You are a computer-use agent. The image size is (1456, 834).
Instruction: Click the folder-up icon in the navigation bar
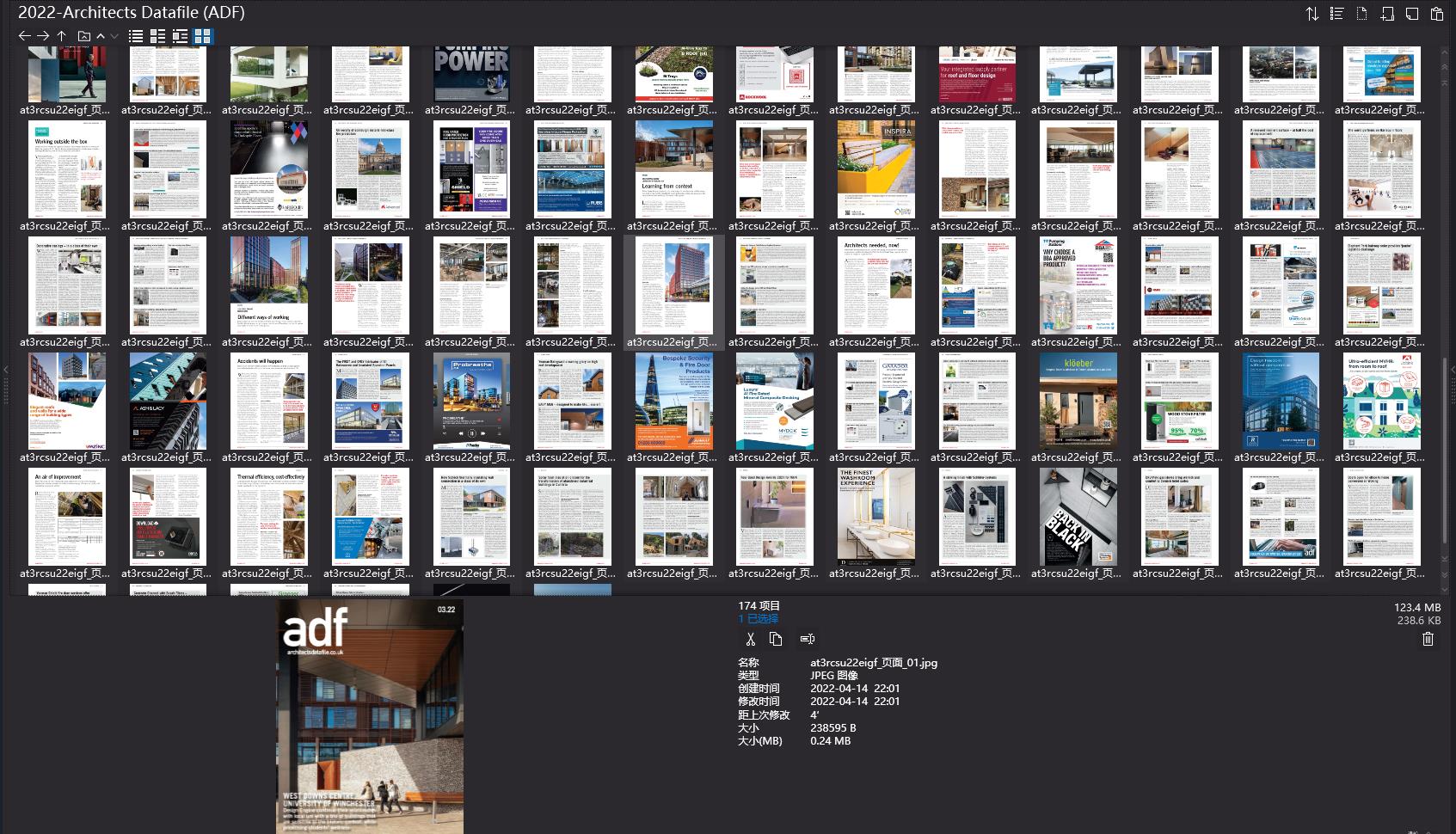83,35
